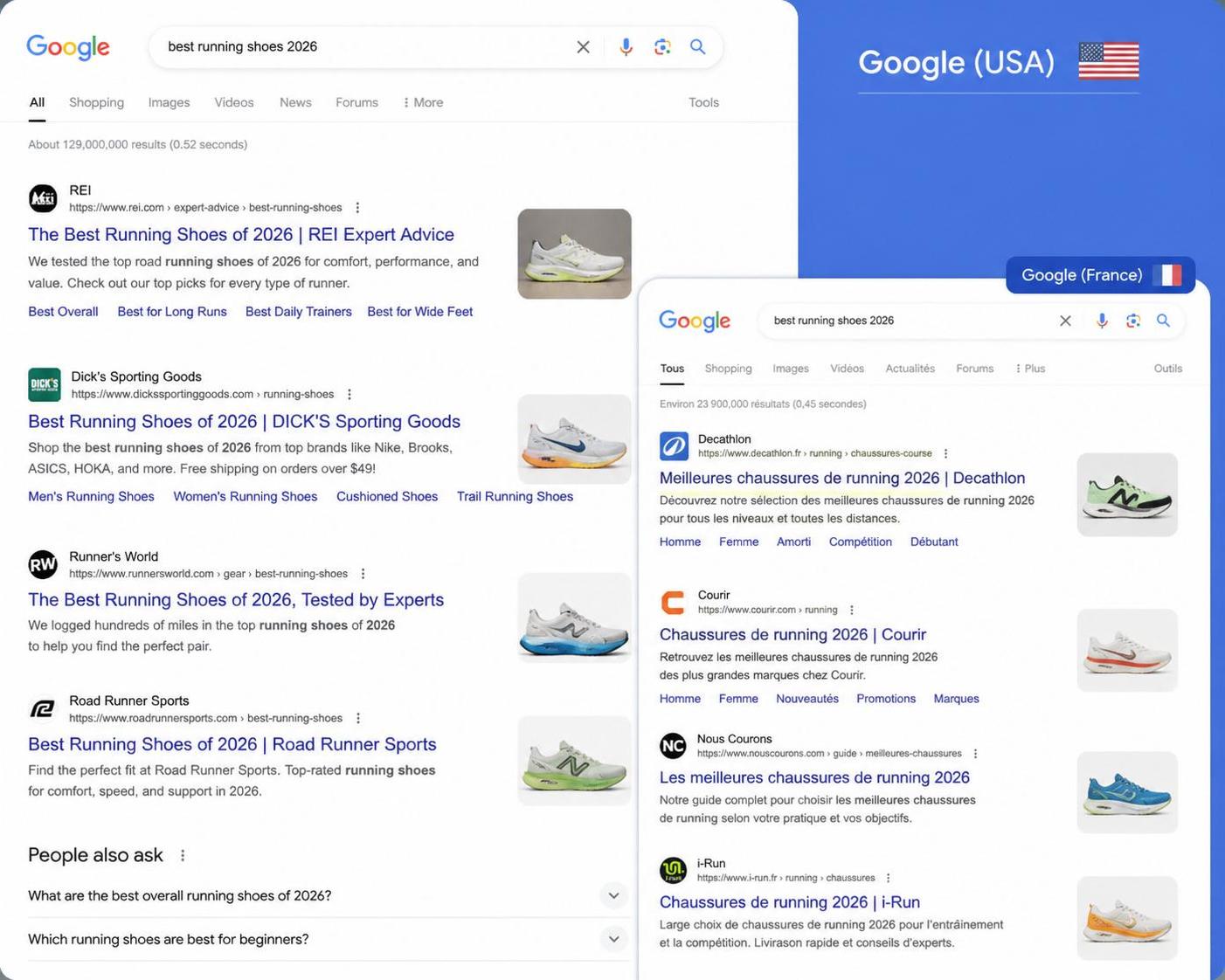Image resolution: width=1225 pixels, height=980 pixels.
Task: Click the Dick's Sporting Goods shoe thumbnail
Action: 574,439
